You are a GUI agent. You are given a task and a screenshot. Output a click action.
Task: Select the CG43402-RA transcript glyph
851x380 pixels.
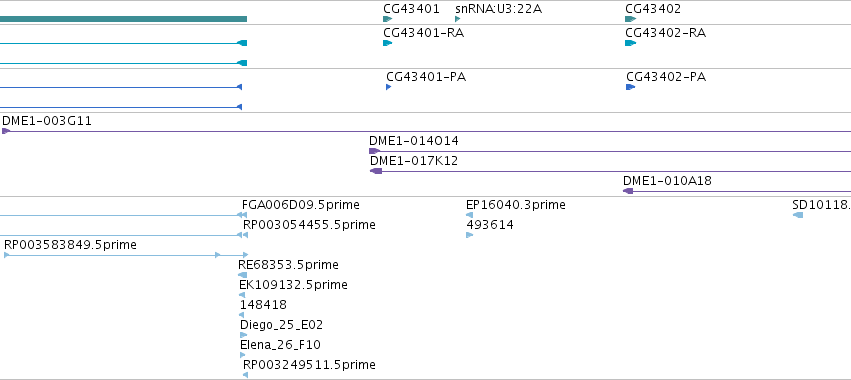click(x=631, y=43)
